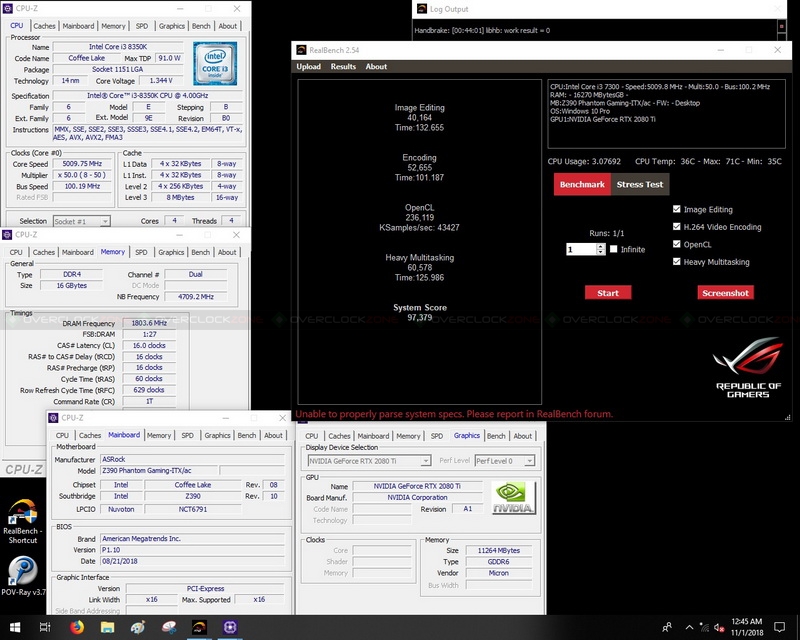Expand the Perf Level 0 dropdown

(x=504, y=461)
